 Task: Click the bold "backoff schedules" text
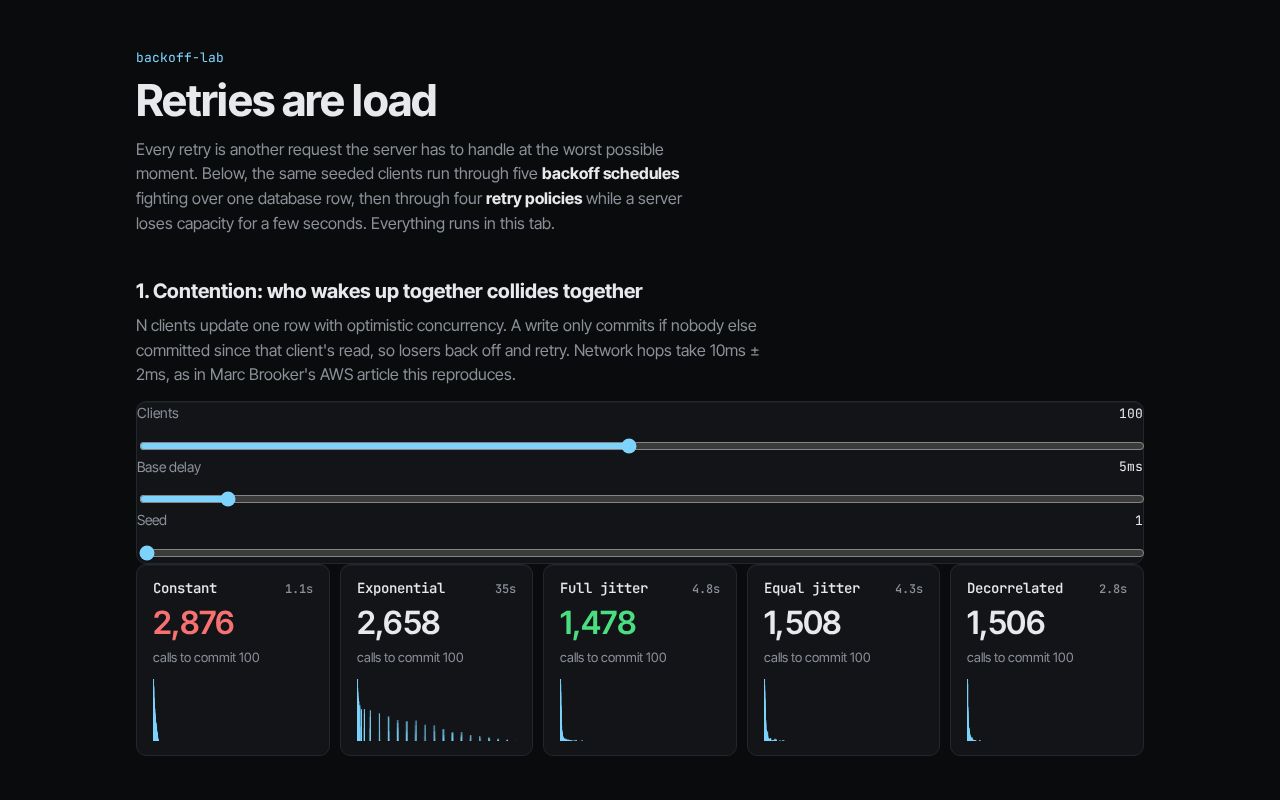610,174
